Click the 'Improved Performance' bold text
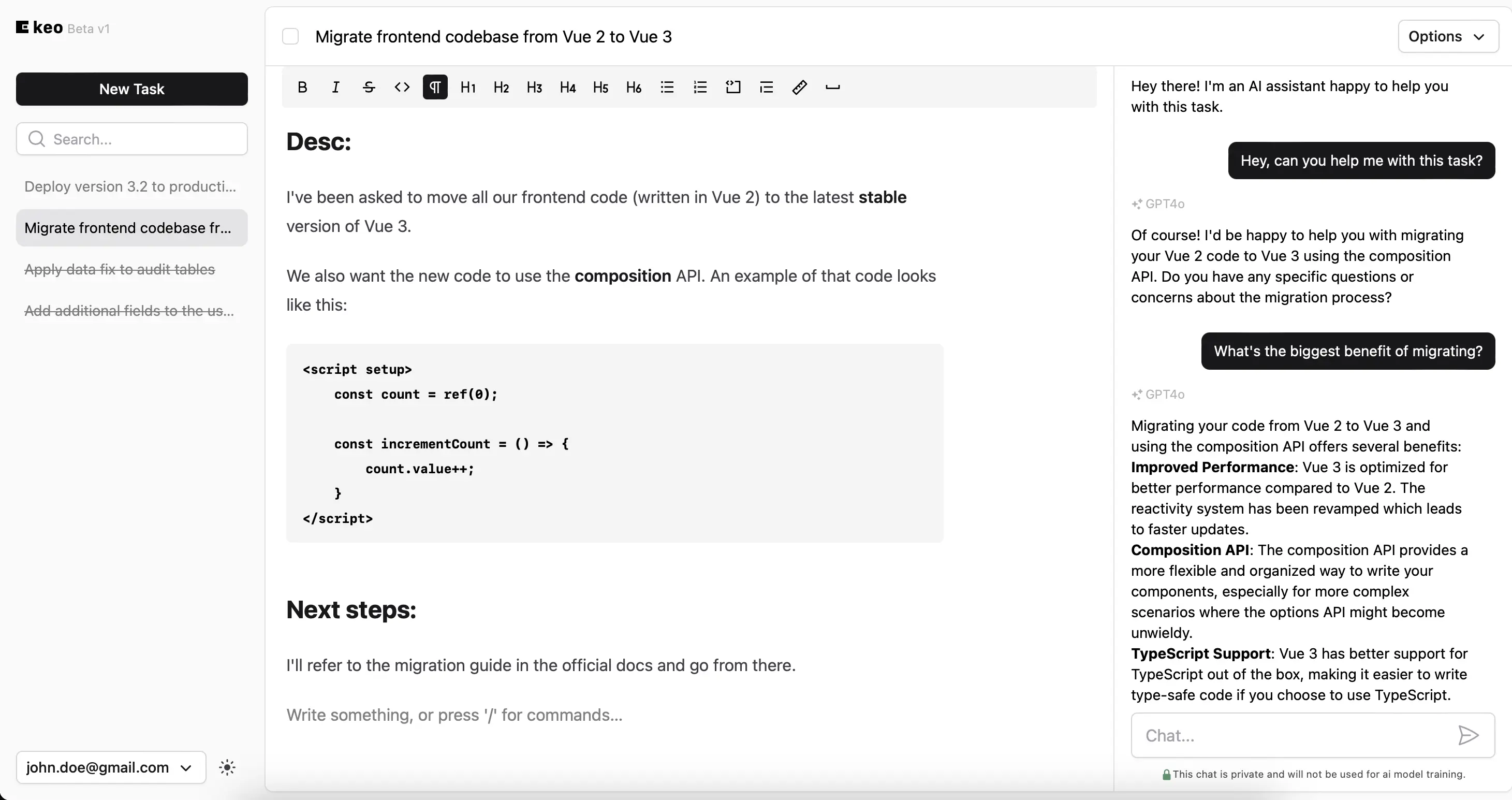This screenshot has height=800, width=1512. click(x=1212, y=467)
